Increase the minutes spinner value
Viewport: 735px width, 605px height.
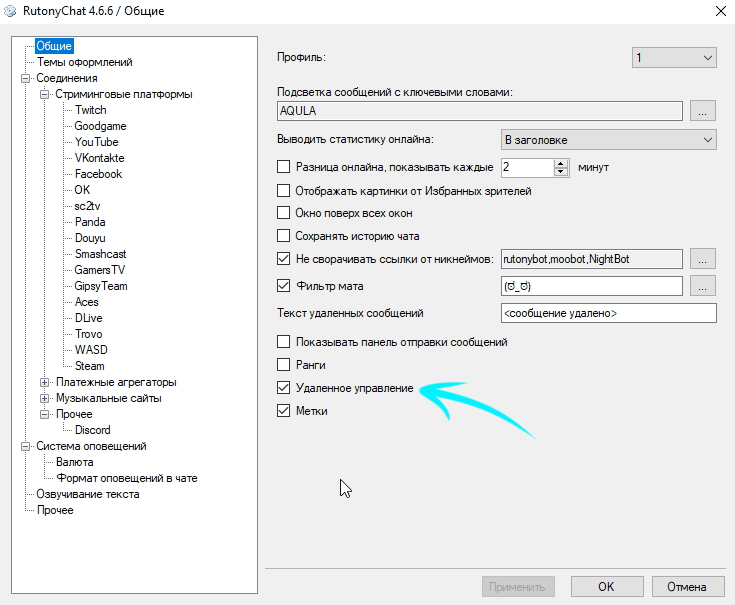coord(560,162)
